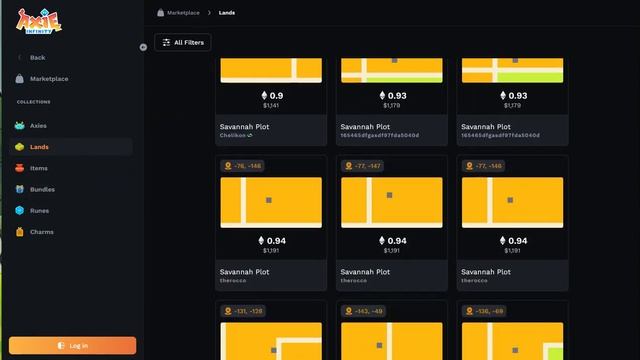Click the $1,141 USD price

click(271, 106)
